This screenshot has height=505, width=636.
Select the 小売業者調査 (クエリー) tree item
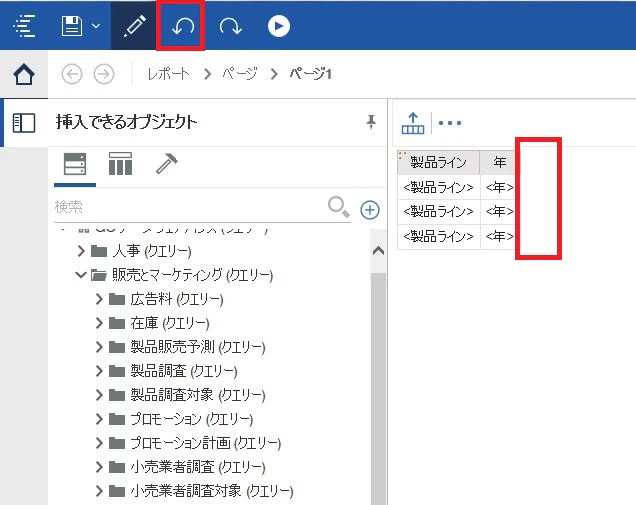(198, 467)
